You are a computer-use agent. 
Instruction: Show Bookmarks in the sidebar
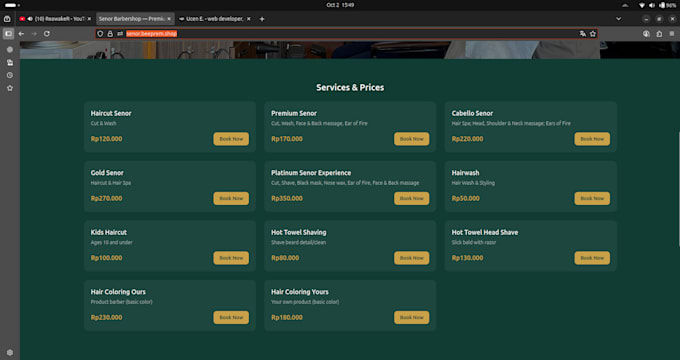(x=10, y=88)
